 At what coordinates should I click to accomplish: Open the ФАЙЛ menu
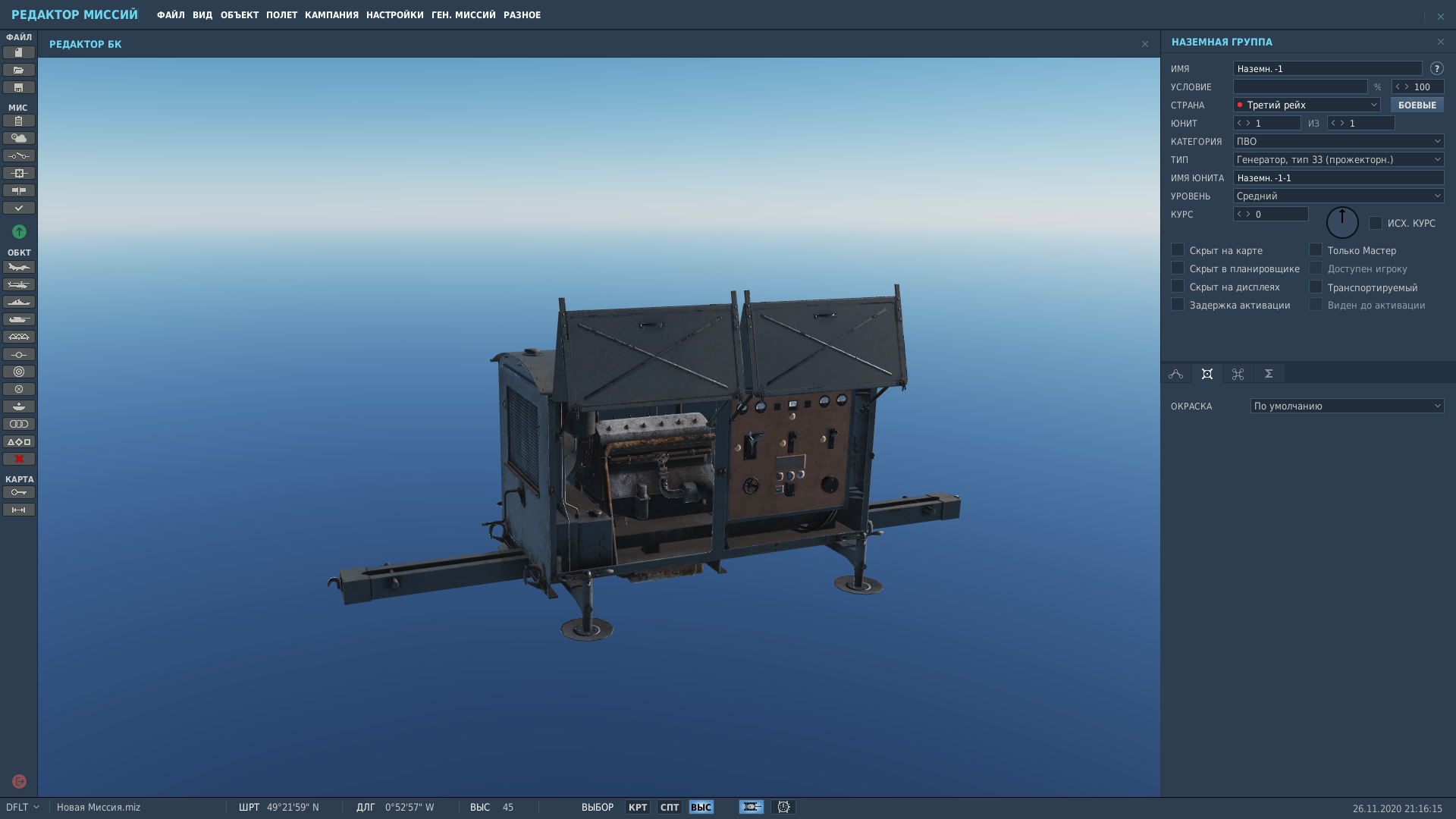coord(171,15)
